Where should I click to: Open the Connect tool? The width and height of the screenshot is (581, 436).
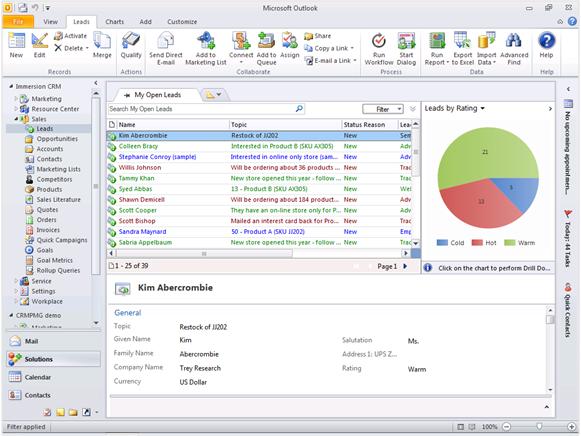pos(241,48)
